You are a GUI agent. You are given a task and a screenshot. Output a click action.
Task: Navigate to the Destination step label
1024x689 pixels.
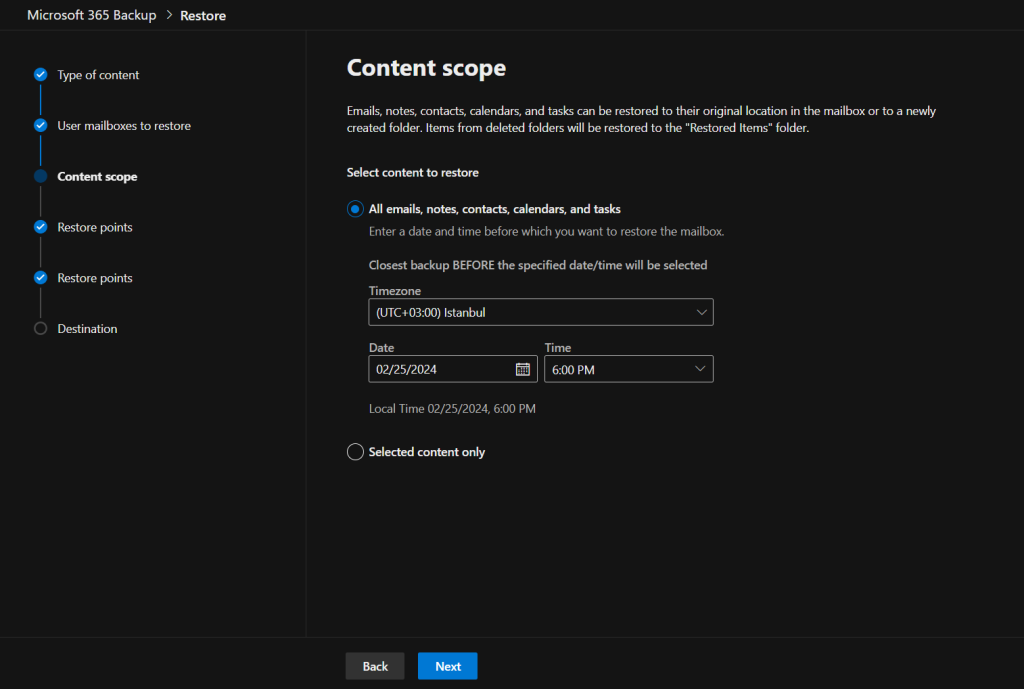(x=87, y=329)
